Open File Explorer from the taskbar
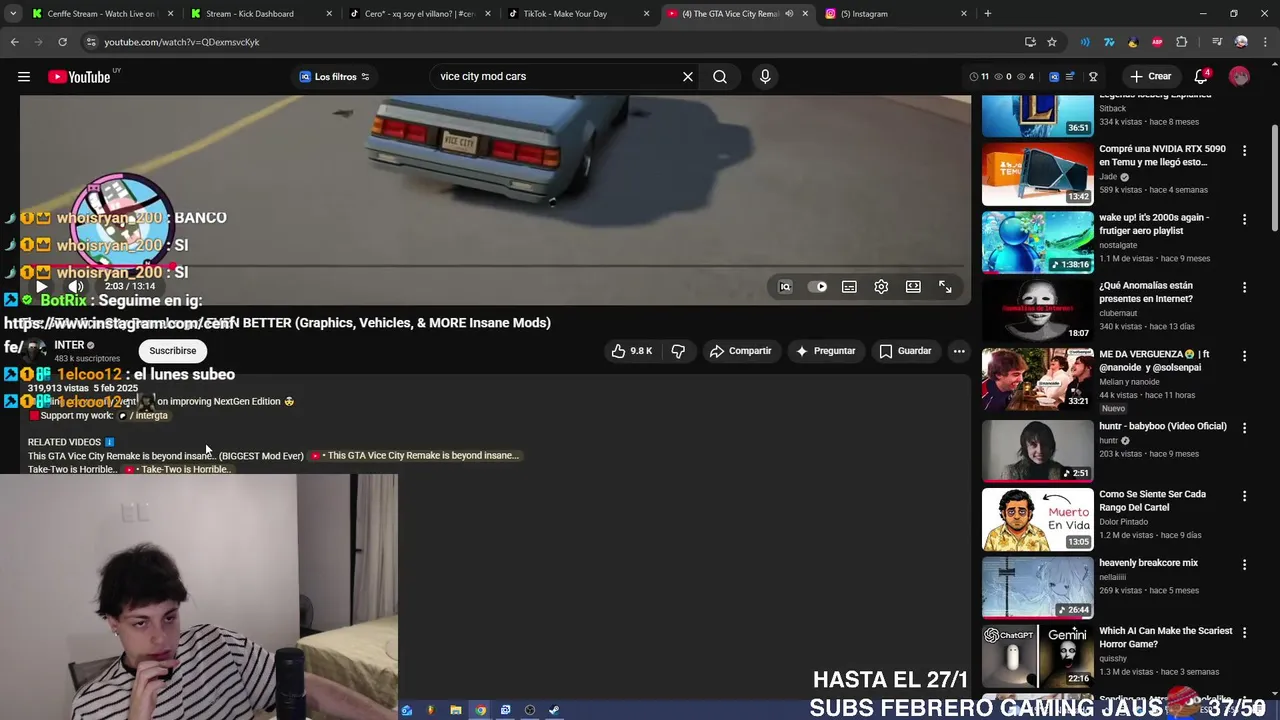The width and height of the screenshot is (1280, 720). 456,710
